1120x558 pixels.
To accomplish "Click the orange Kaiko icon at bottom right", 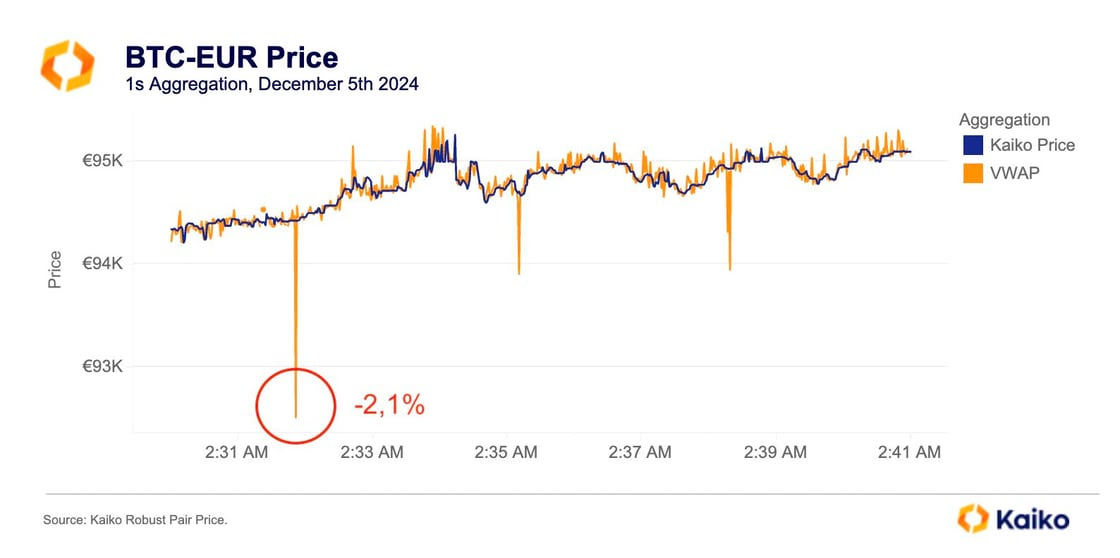I will click(x=973, y=518).
